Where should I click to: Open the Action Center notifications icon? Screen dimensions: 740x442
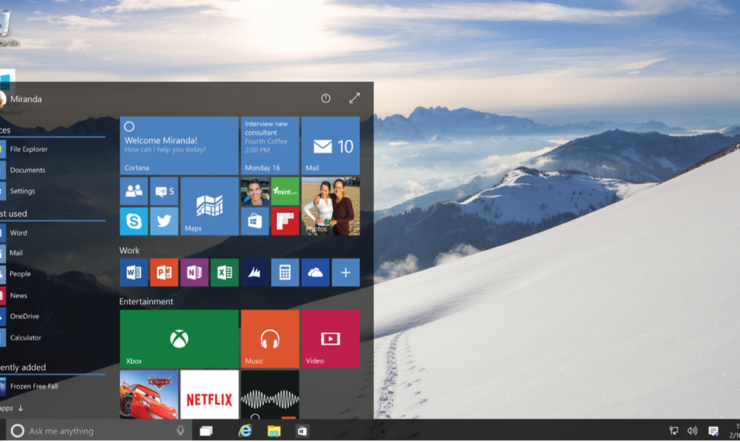pyautogui.click(x=713, y=430)
